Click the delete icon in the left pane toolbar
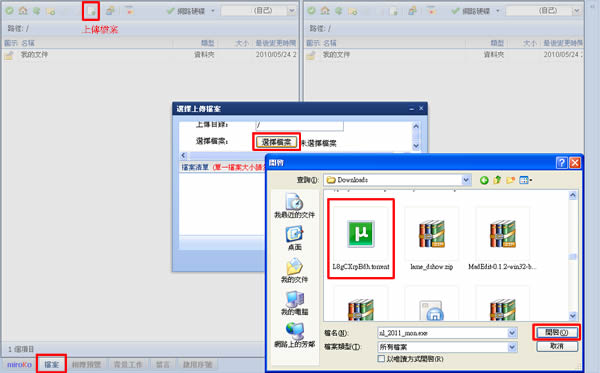Image resolution: width=600 pixels, height=373 pixels. point(130,11)
